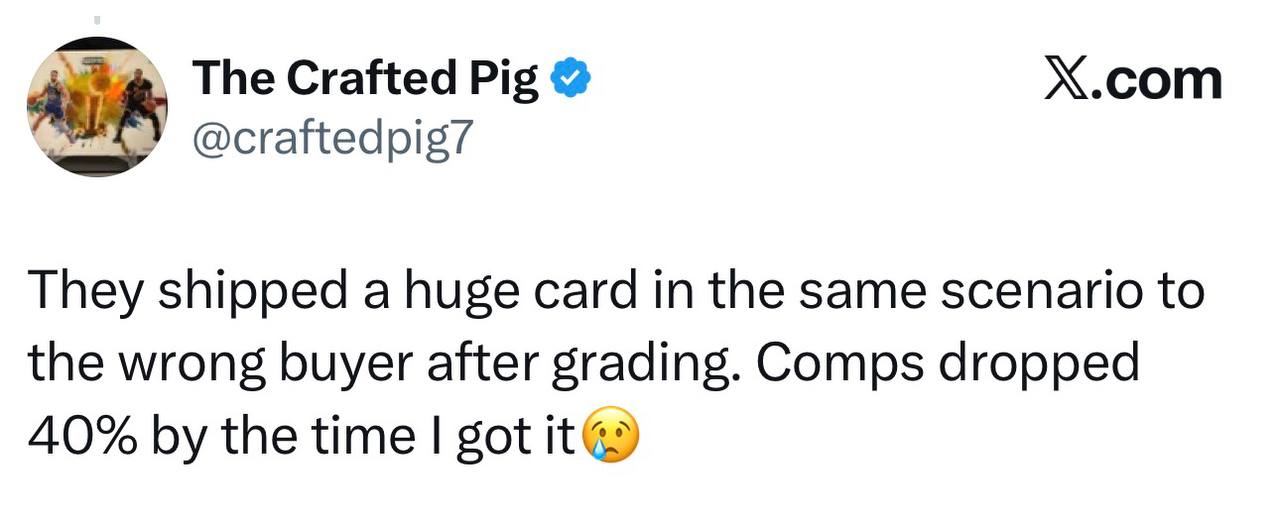The width and height of the screenshot is (1280, 514).
Task: Click the right player in the avatar
Action: pos(139,103)
